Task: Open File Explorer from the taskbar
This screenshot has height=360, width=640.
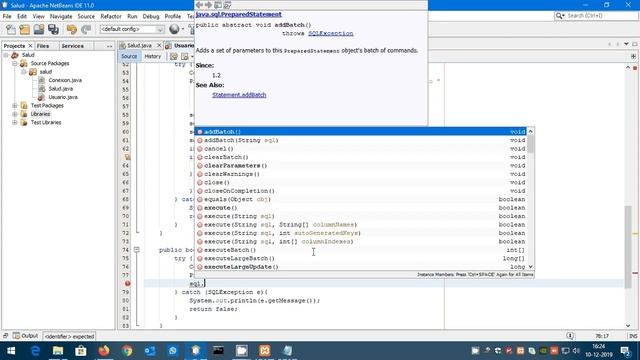Action: coord(58,351)
